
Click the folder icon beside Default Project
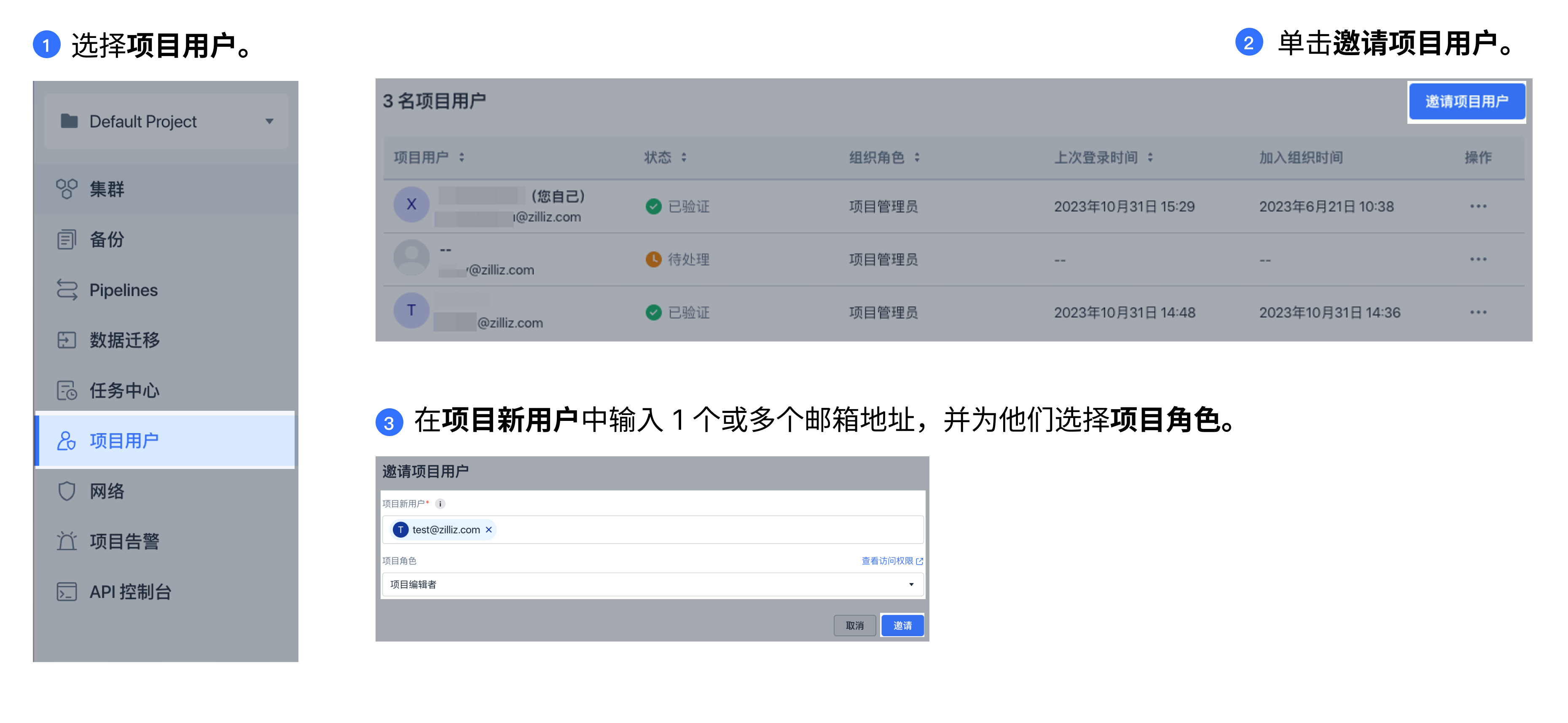pyautogui.click(x=69, y=121)
